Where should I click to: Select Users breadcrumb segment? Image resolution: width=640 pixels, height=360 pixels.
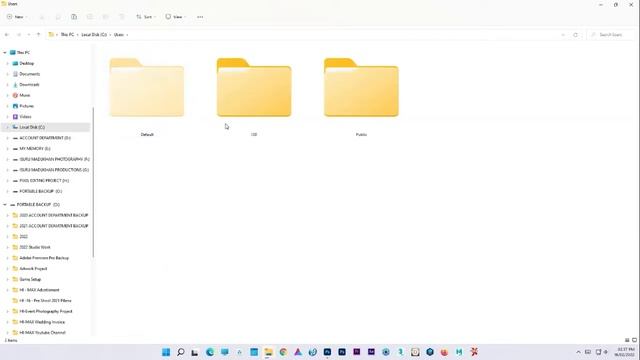click(x=118, y=35)
